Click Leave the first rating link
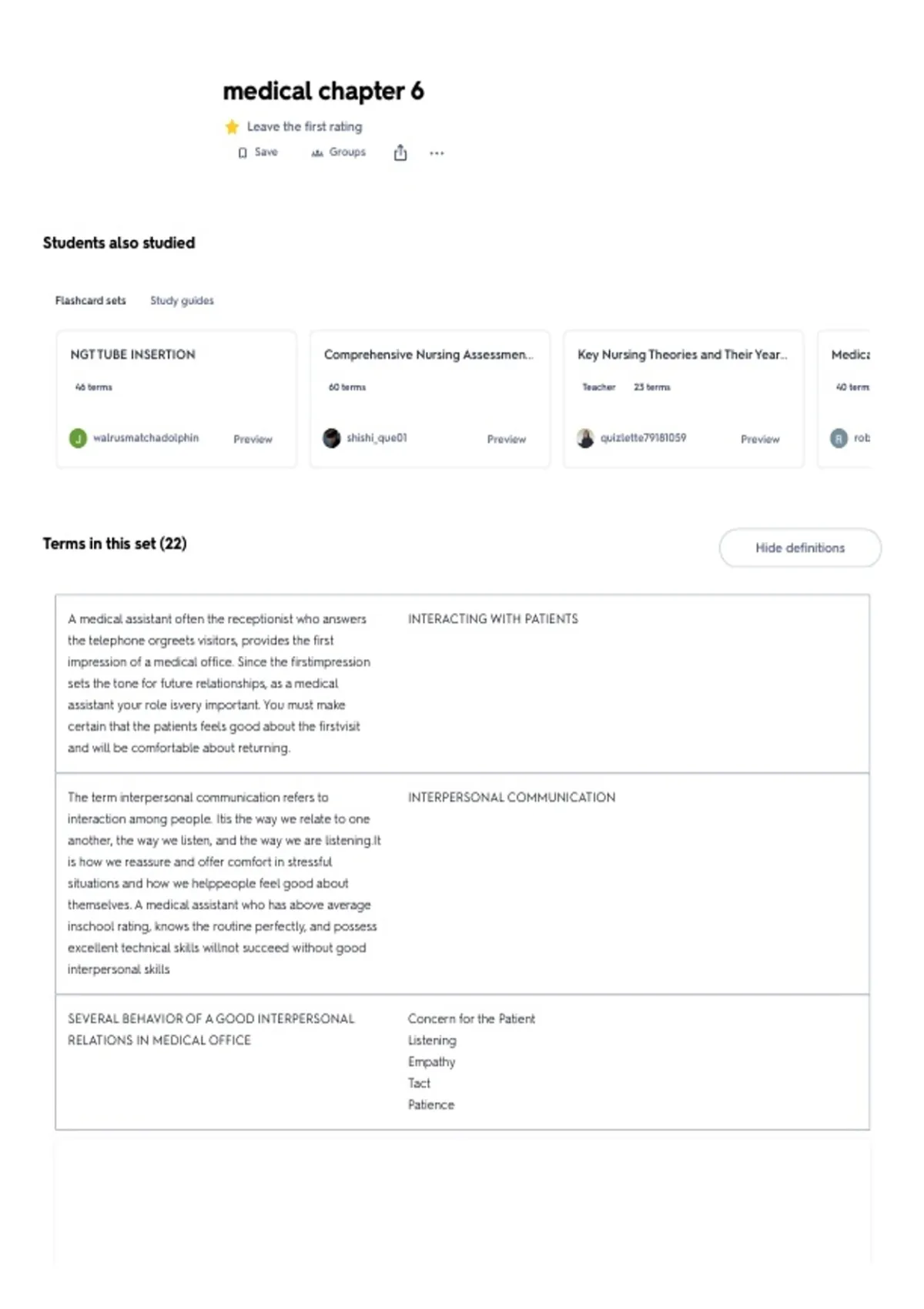This screenshot has width=924, height=1309. (x=304, y=126)
